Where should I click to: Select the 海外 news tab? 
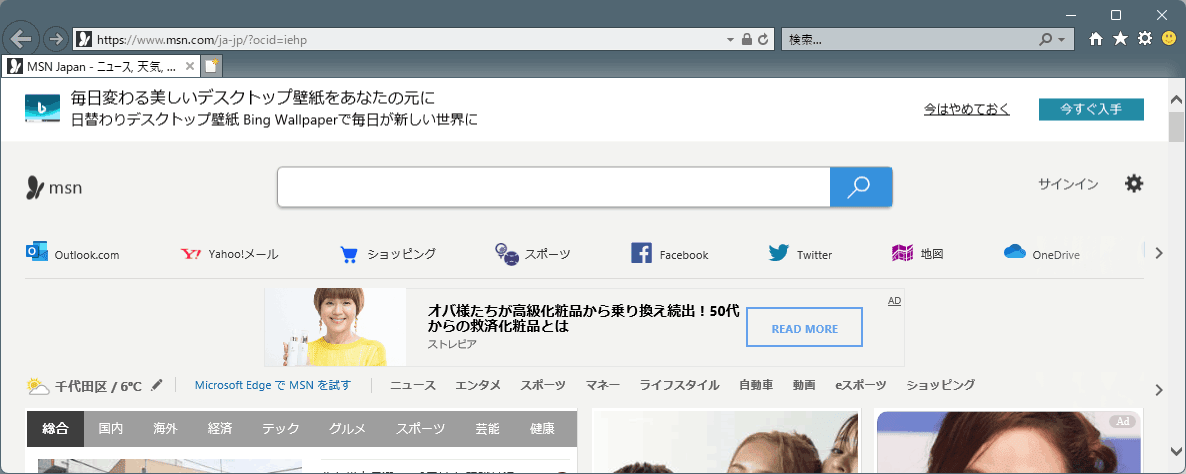click(x=166, y=429)
